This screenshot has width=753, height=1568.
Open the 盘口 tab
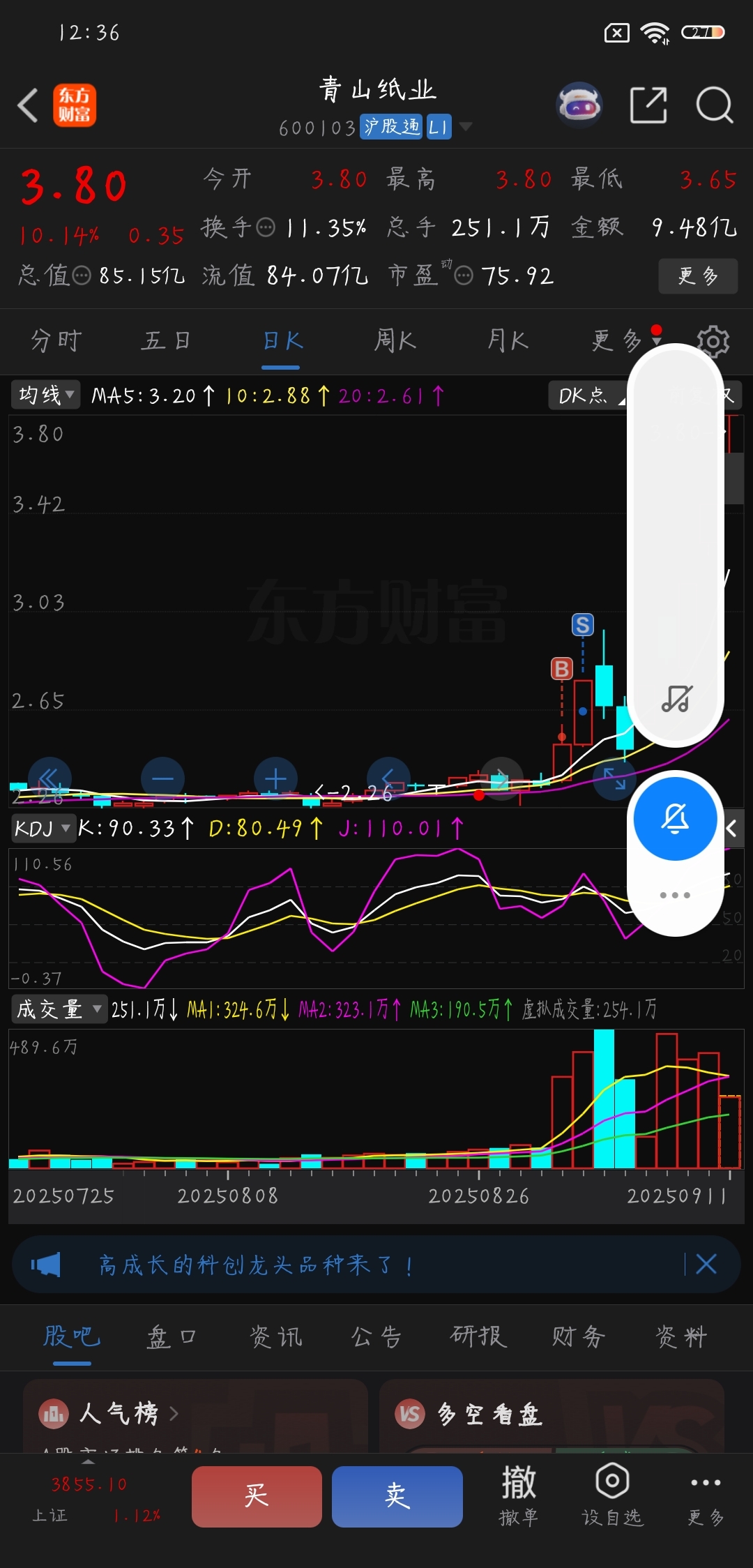pyautogui.click(x=172, y=1336)
